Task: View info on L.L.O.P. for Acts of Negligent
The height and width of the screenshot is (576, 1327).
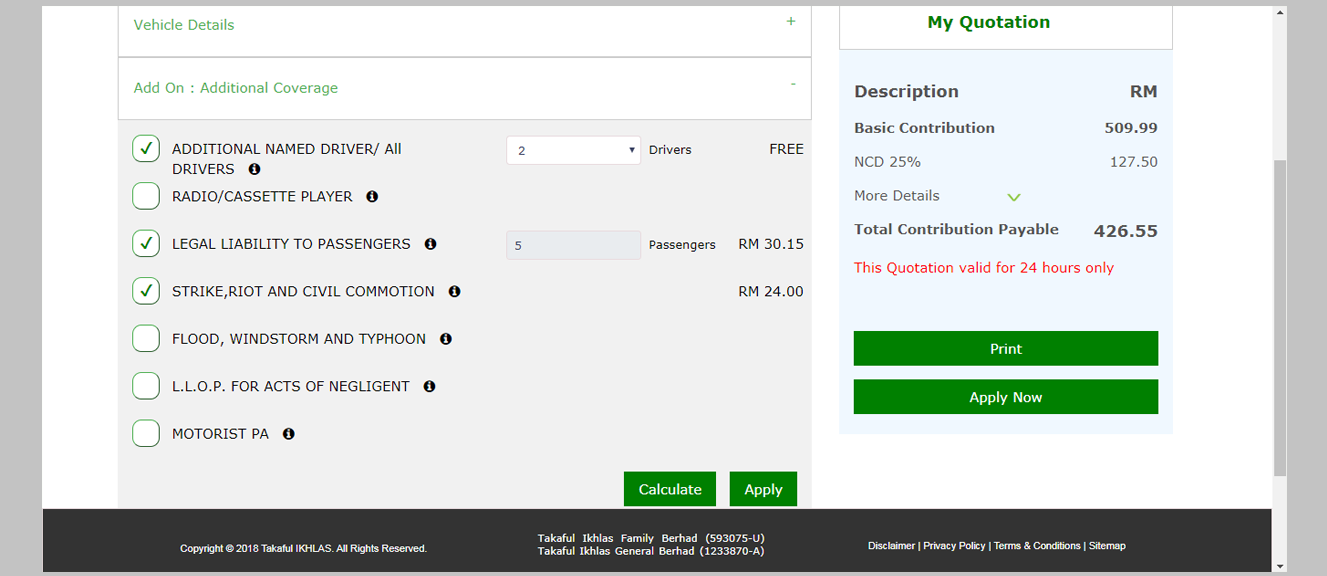Action: [429, 386]
